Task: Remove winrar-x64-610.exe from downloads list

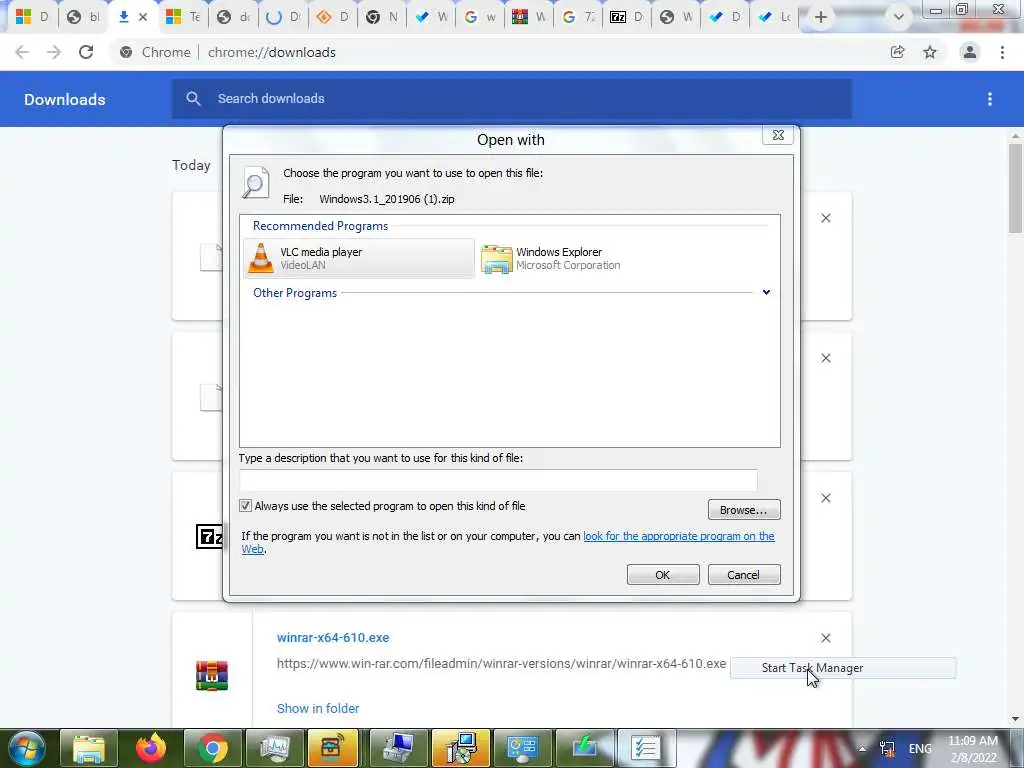Action: point(826,638)
